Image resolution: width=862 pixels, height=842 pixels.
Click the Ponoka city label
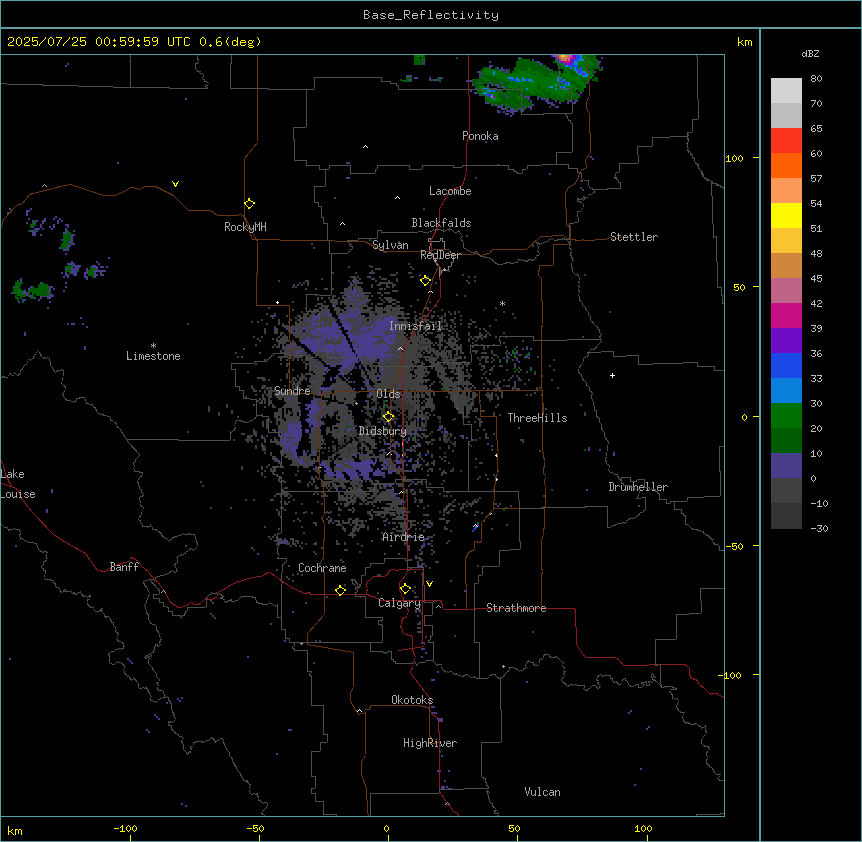[480, 136]
